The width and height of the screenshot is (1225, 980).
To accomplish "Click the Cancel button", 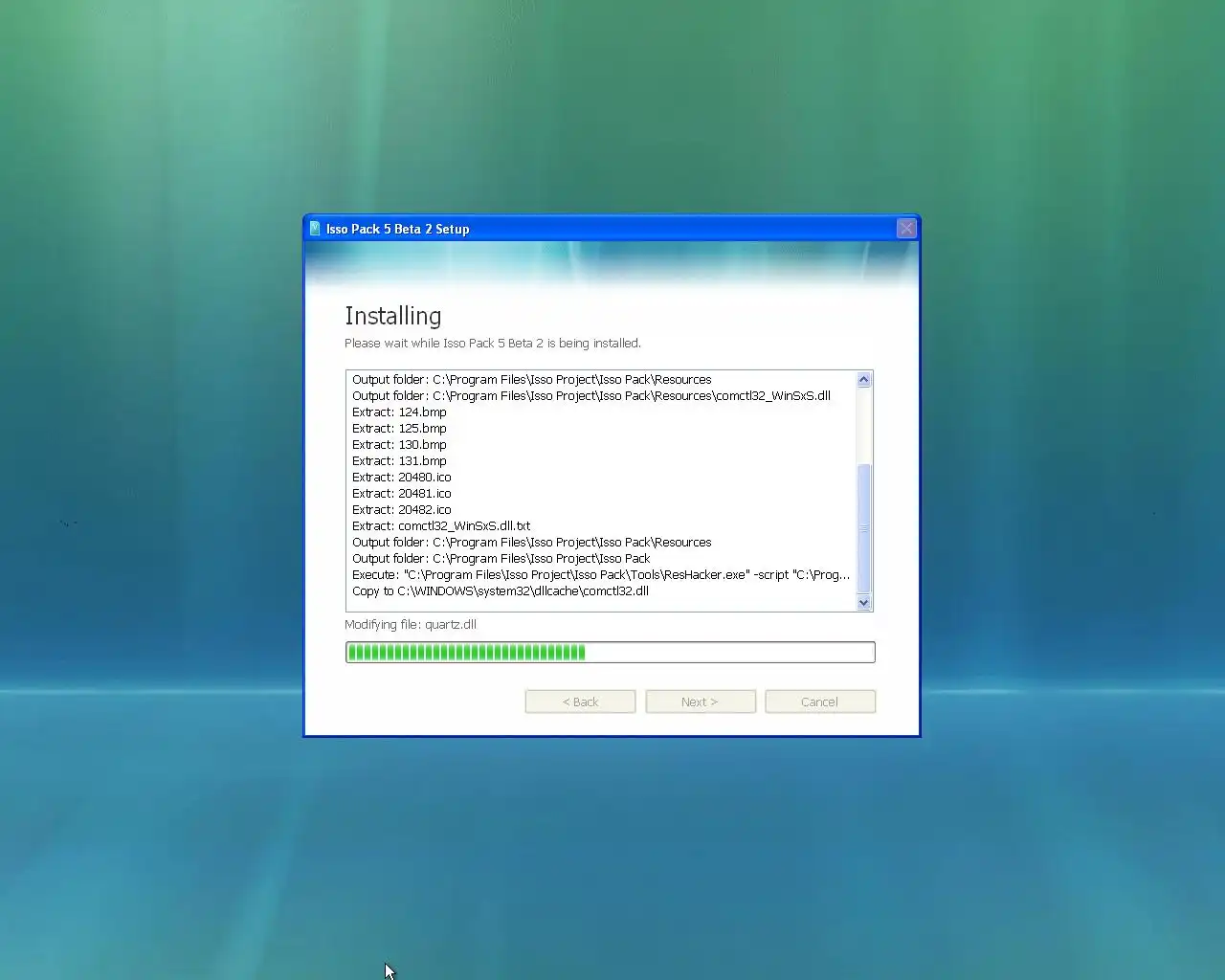I will click(820, 702).
